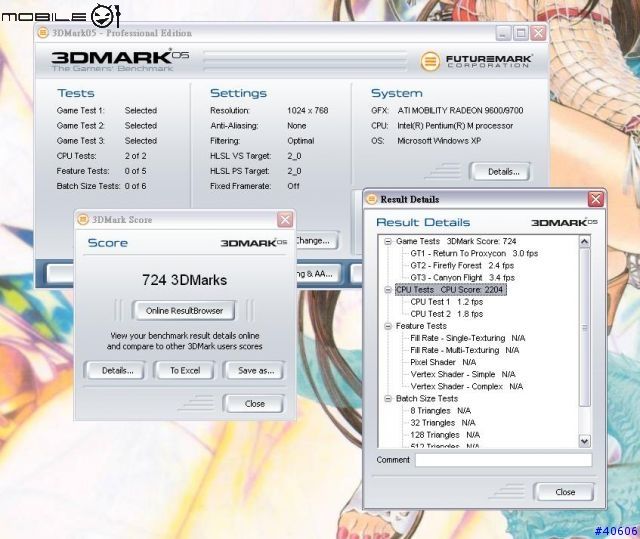Select the 32 Triangles row

click(x=443, y=423)
